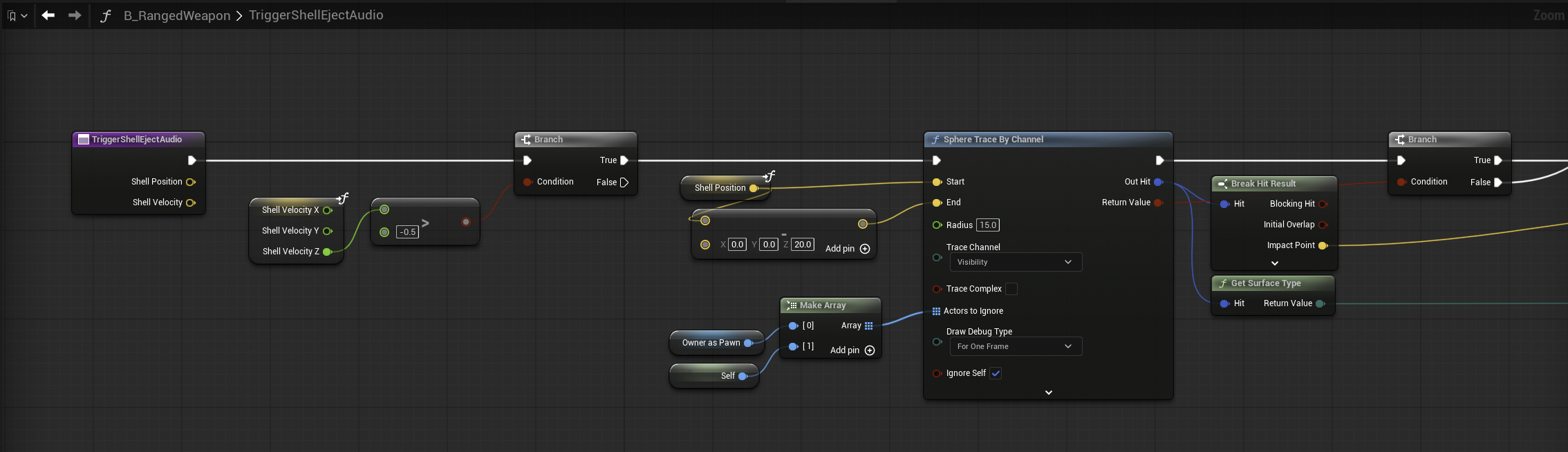Expand Sphere Trace advanced pins chevron
The height and width of the screenshot is (452, 1568).
click(1049, 393)
